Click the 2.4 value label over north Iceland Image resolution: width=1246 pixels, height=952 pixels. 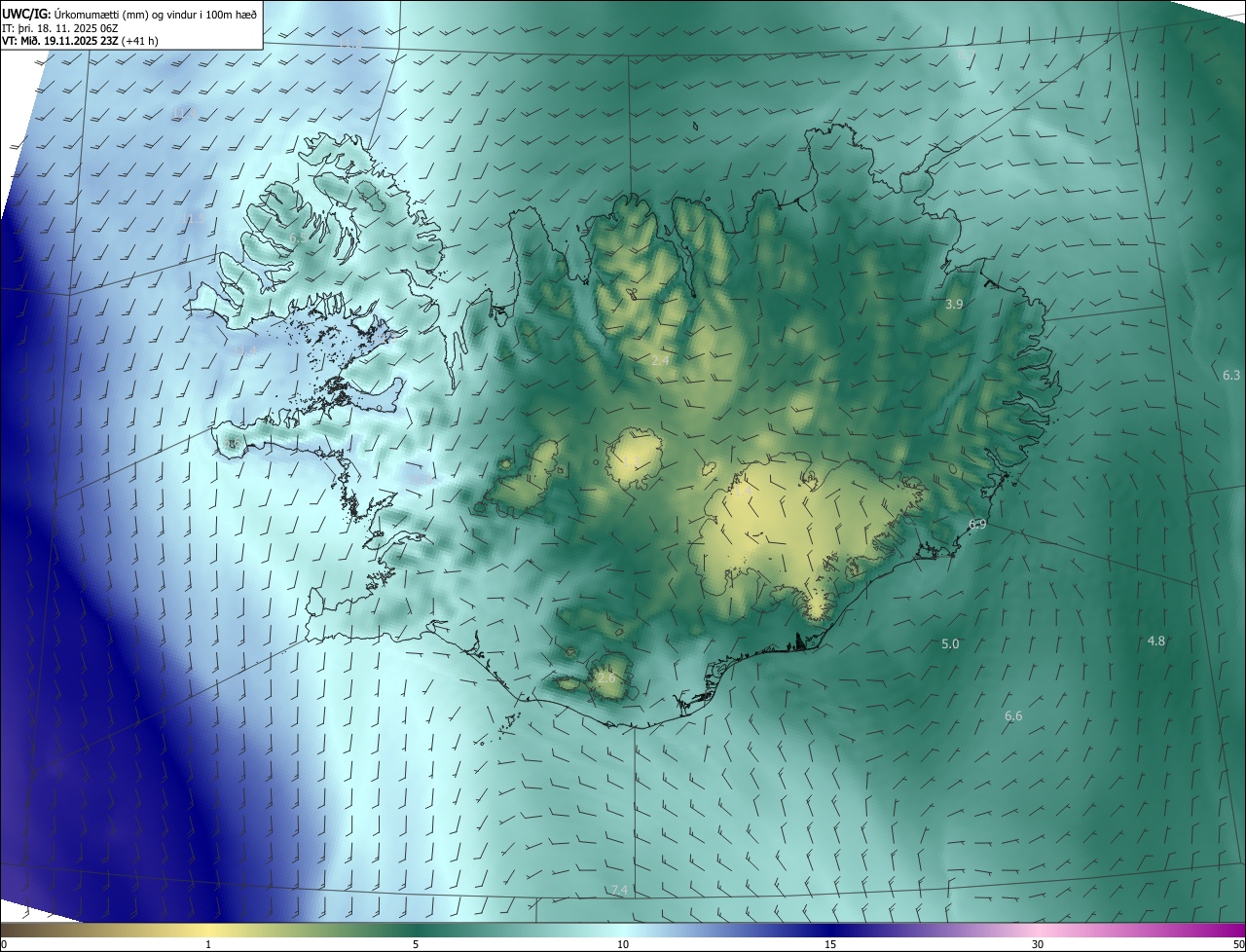(x=660, y=361)
